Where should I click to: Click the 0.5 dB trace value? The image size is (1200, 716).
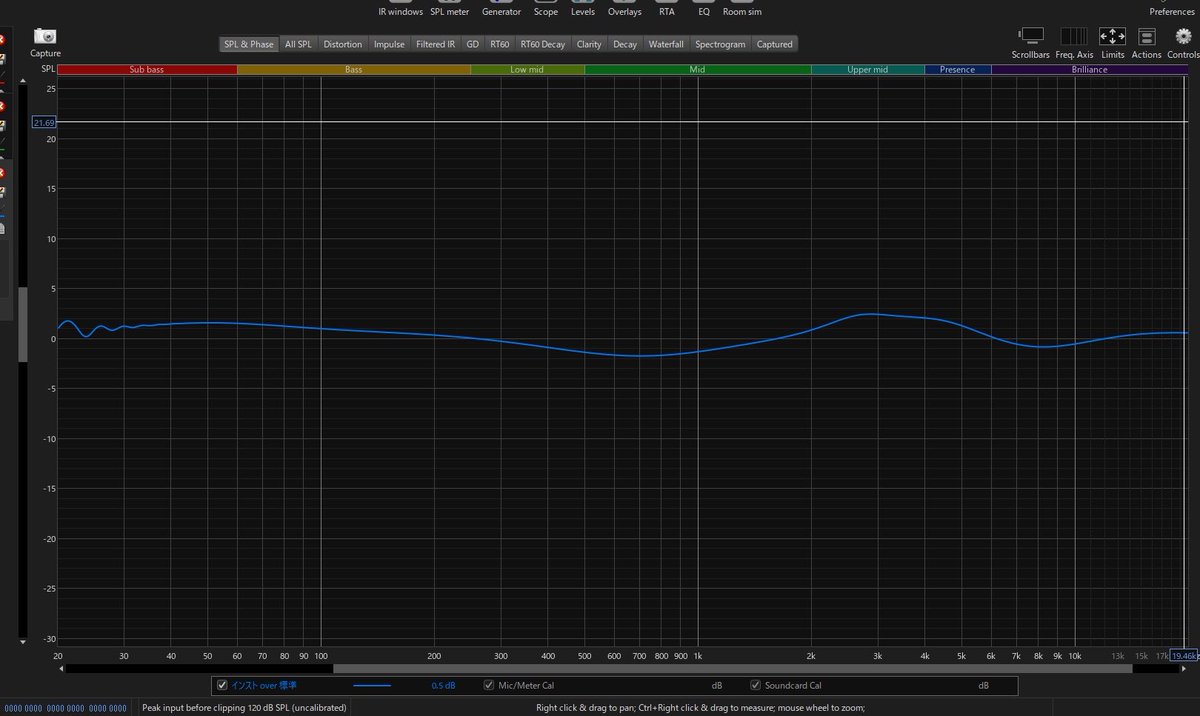click(x=444, y=686)
